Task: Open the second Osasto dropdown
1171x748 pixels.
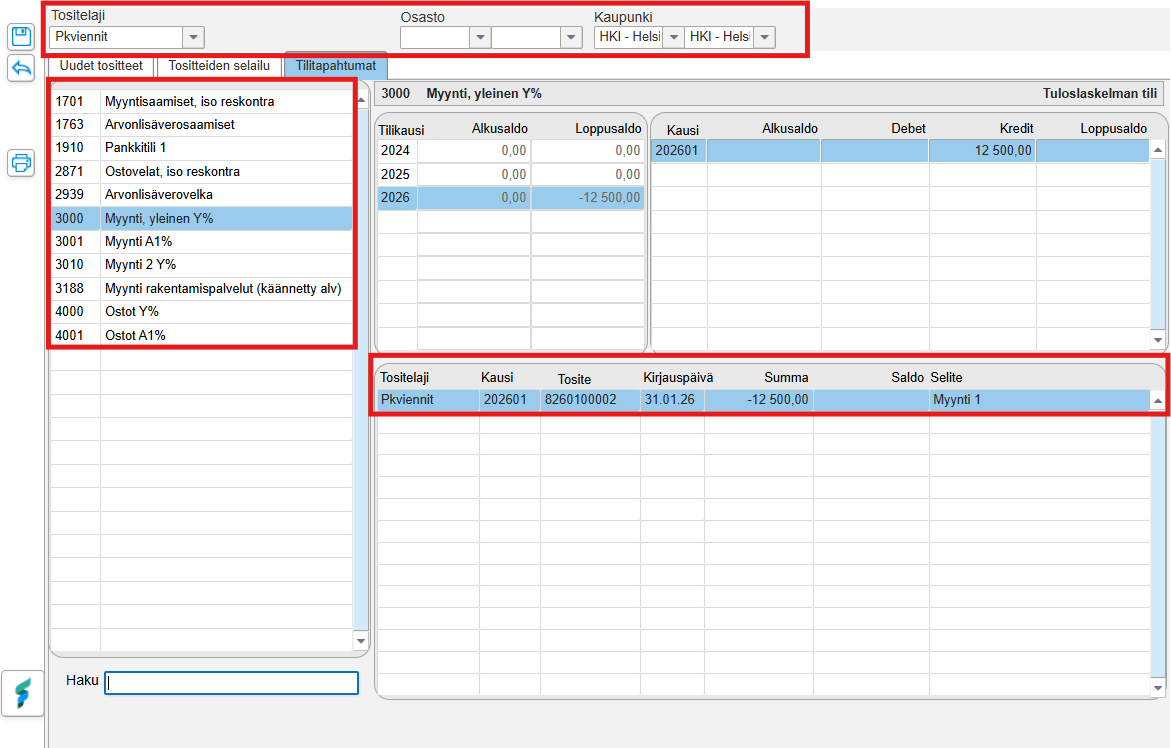Action: [x=571, y=37]
